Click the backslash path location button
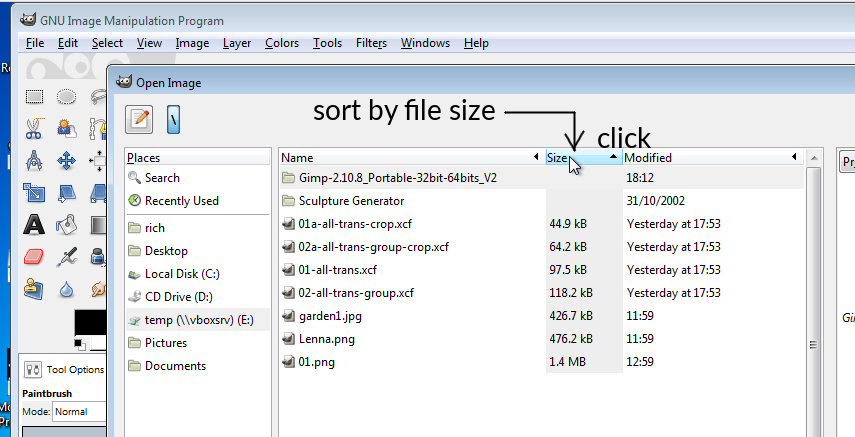Screen dimensions: 855x437 point(173,119)
